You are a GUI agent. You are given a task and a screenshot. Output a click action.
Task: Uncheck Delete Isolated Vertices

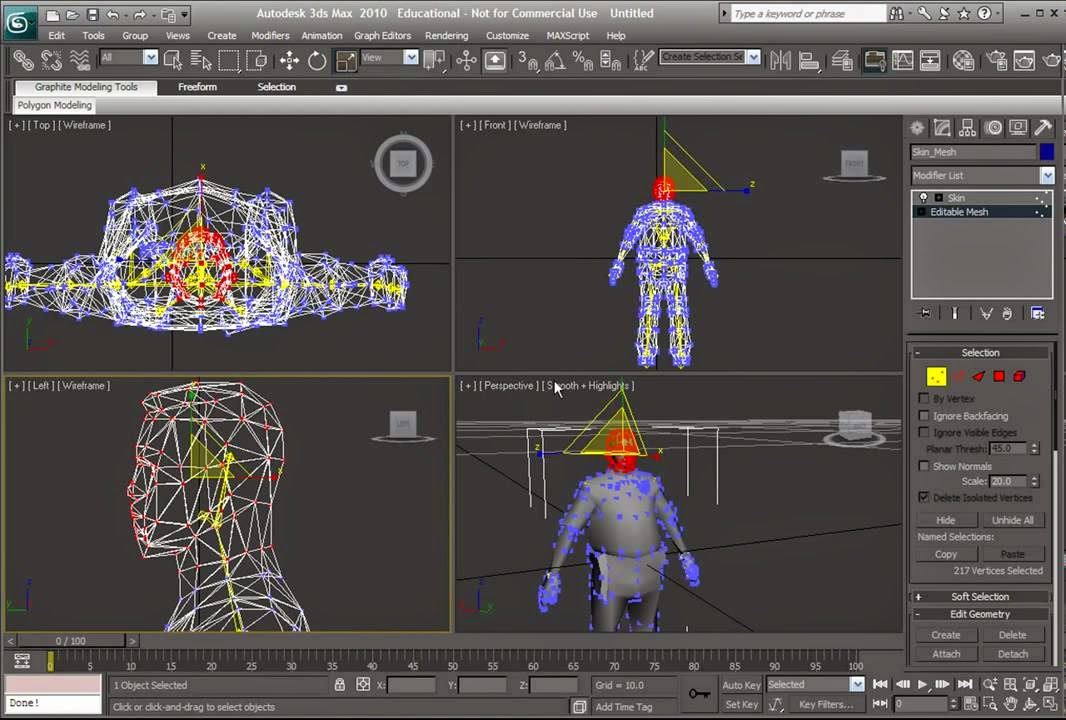point(924,497)
